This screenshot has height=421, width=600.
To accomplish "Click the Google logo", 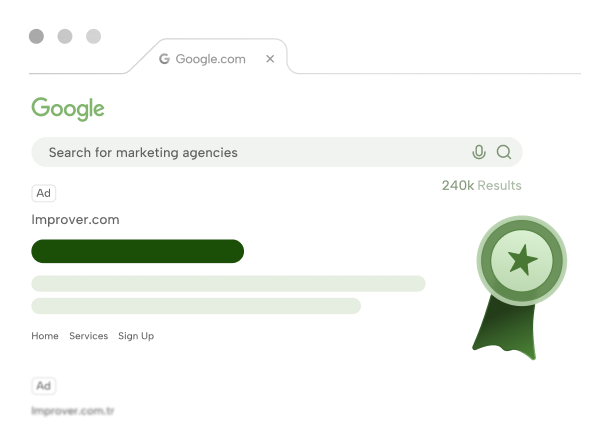I will pyautogui.click(x=68, y=108).
